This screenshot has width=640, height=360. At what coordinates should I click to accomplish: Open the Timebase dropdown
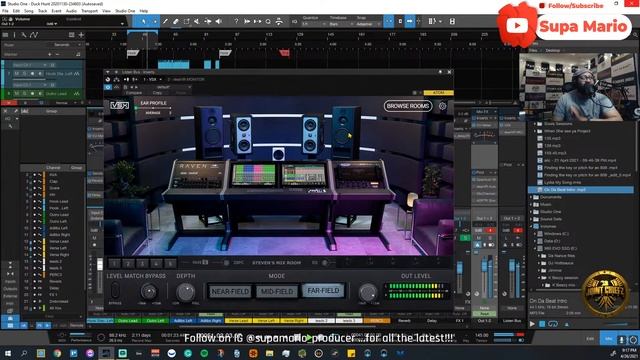coord(340,24)
